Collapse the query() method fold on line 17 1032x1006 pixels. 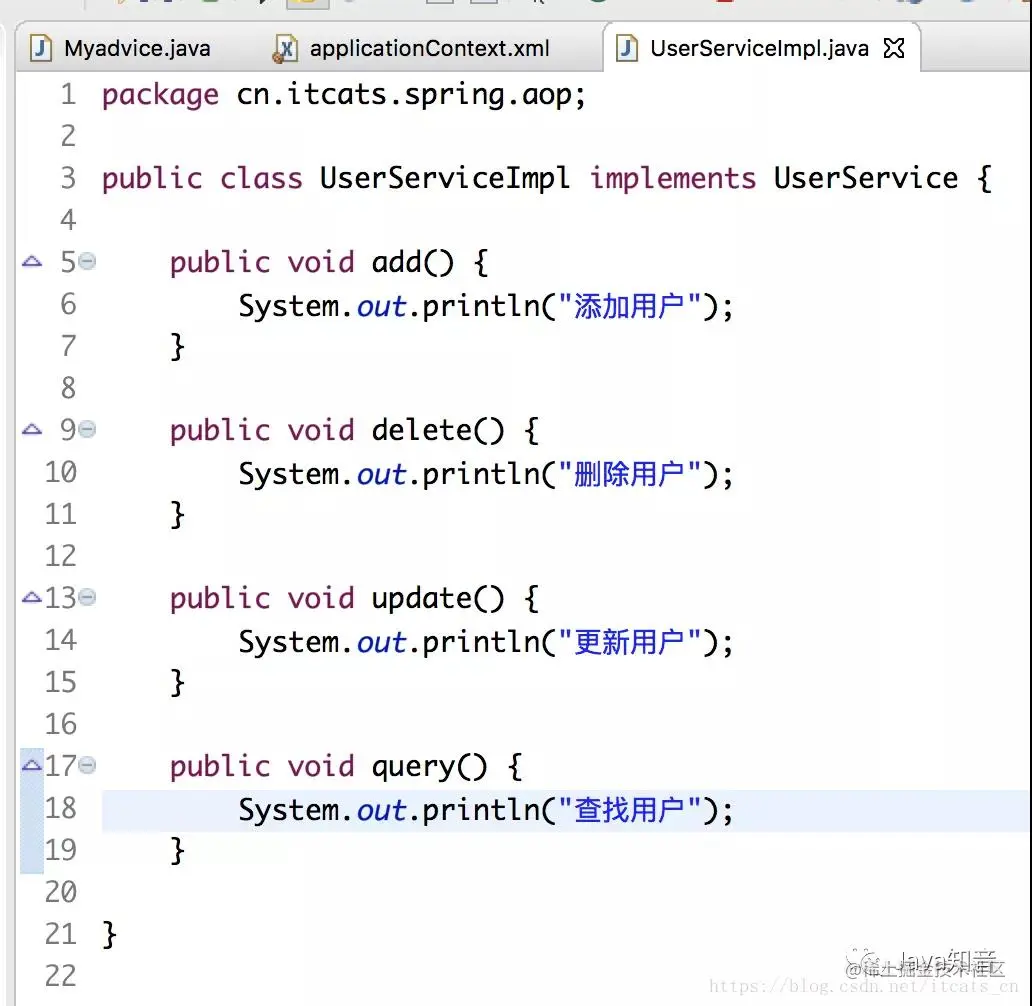pos(88,766)
